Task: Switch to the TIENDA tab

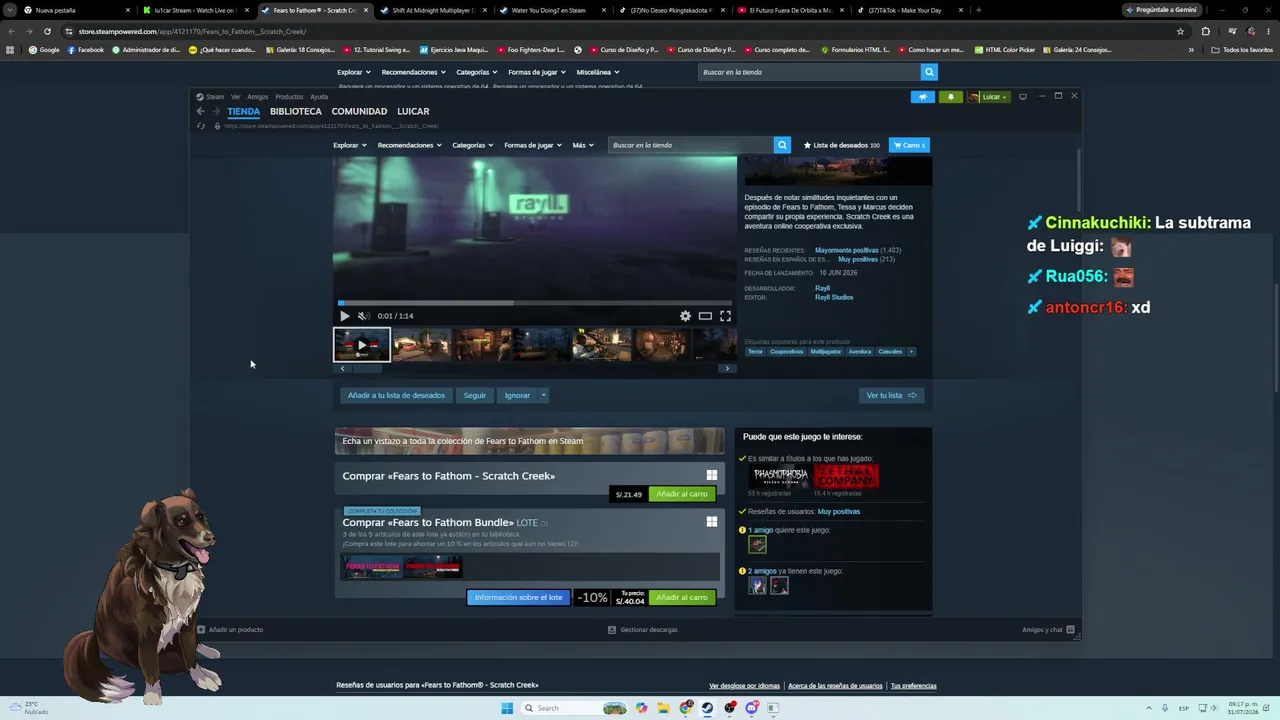Action: 243,112
